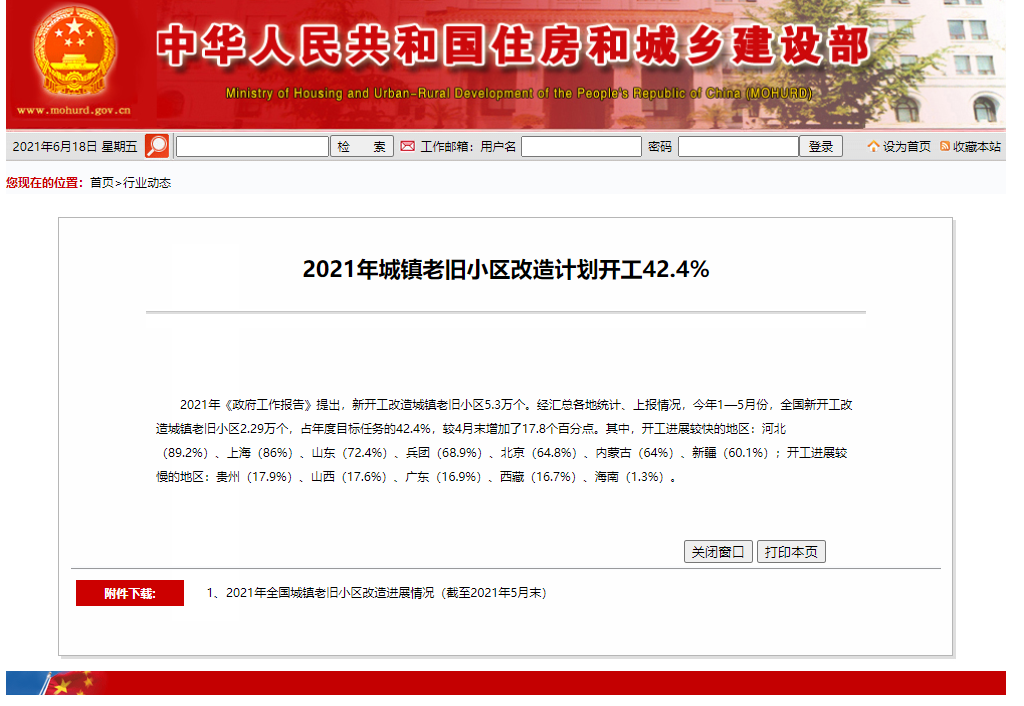
Task: Click the orange magnifier search icon
Action: (157, 146)
